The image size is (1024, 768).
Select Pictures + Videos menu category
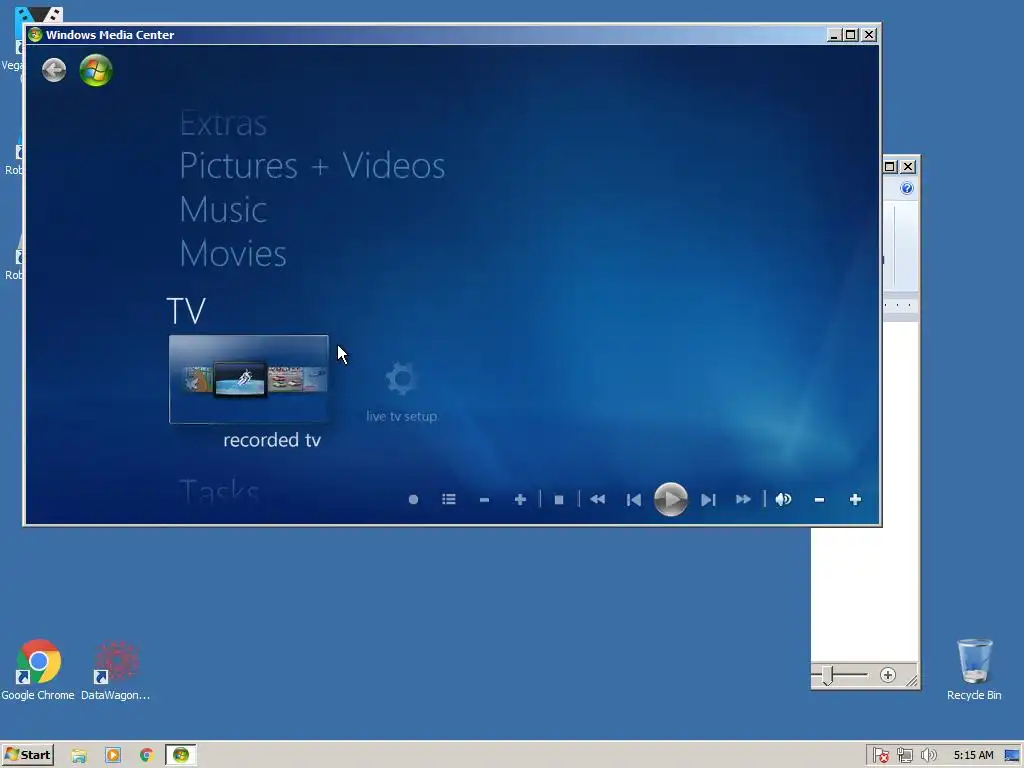point(312,166)
